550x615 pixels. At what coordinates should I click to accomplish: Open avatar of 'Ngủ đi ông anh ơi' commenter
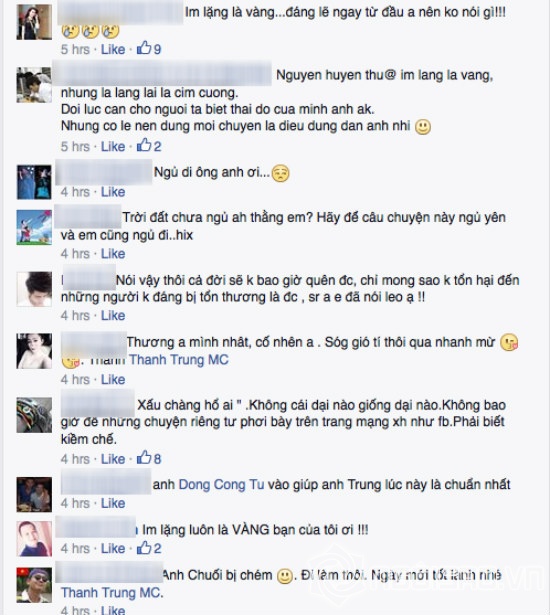34,182
